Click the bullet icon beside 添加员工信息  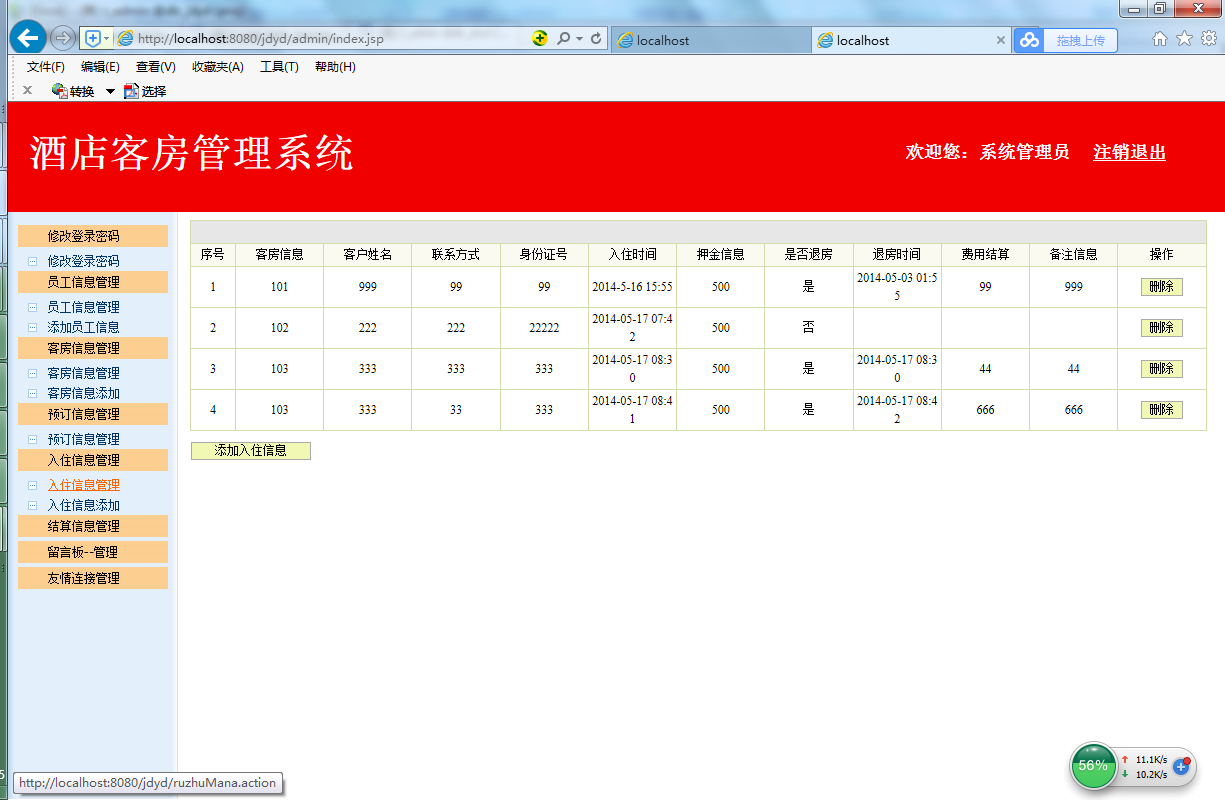tap(32, 327)
